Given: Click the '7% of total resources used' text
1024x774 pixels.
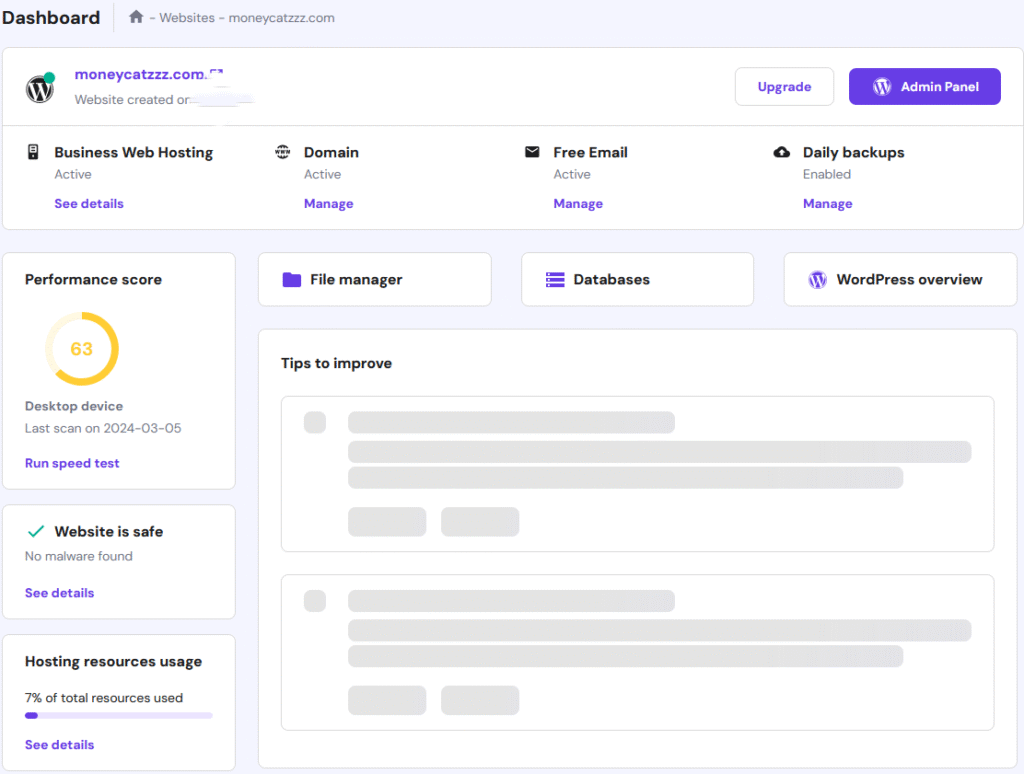Looking at the screenshot, I should (104, 698).
